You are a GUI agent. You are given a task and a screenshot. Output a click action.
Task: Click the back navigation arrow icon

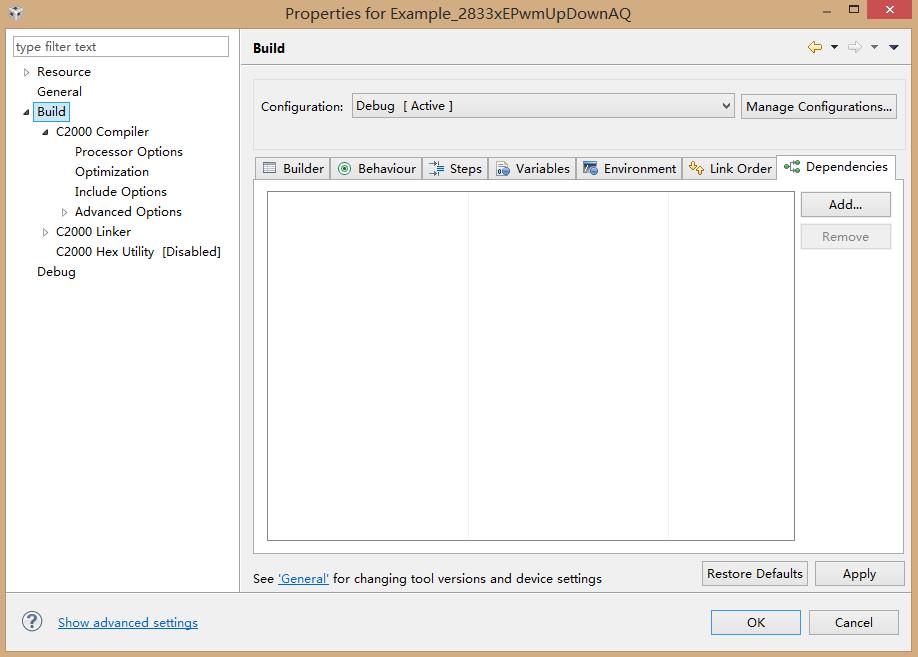pyautogui.click(x=814, y=47)
